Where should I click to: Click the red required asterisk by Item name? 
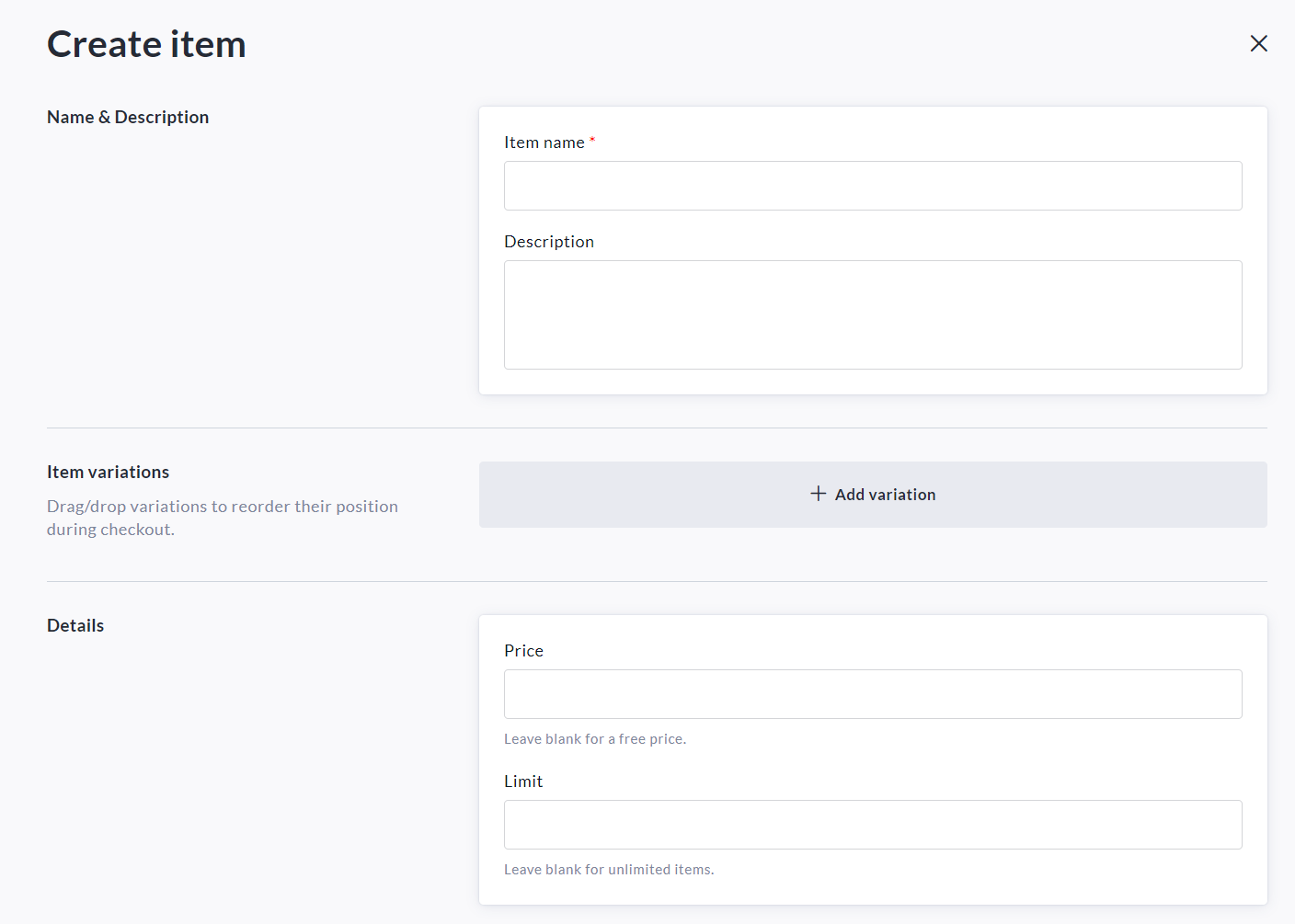(x=592, y=141)
